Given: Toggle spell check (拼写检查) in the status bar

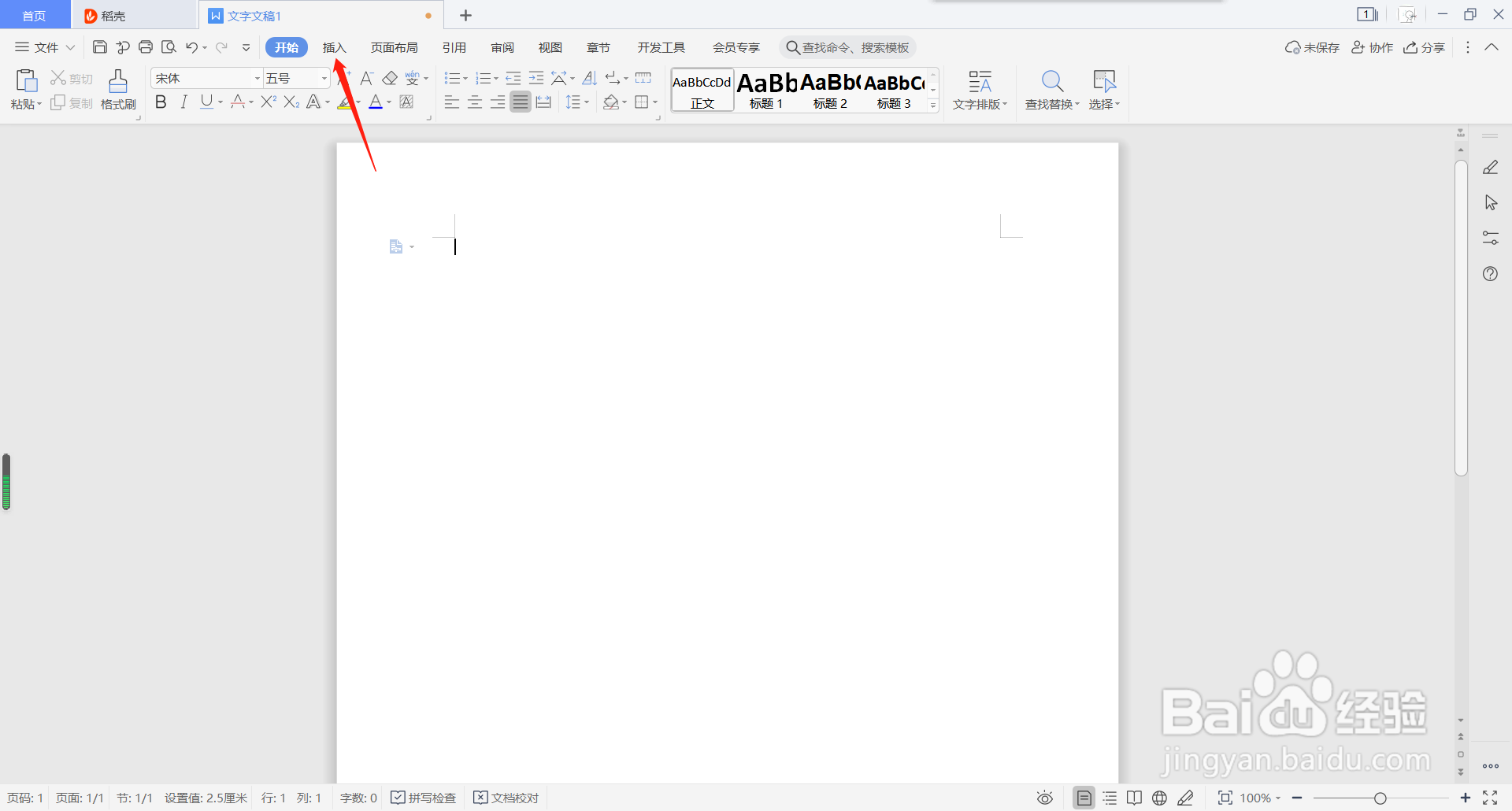Looking at the screenshot, I should (x=424, y=798).
